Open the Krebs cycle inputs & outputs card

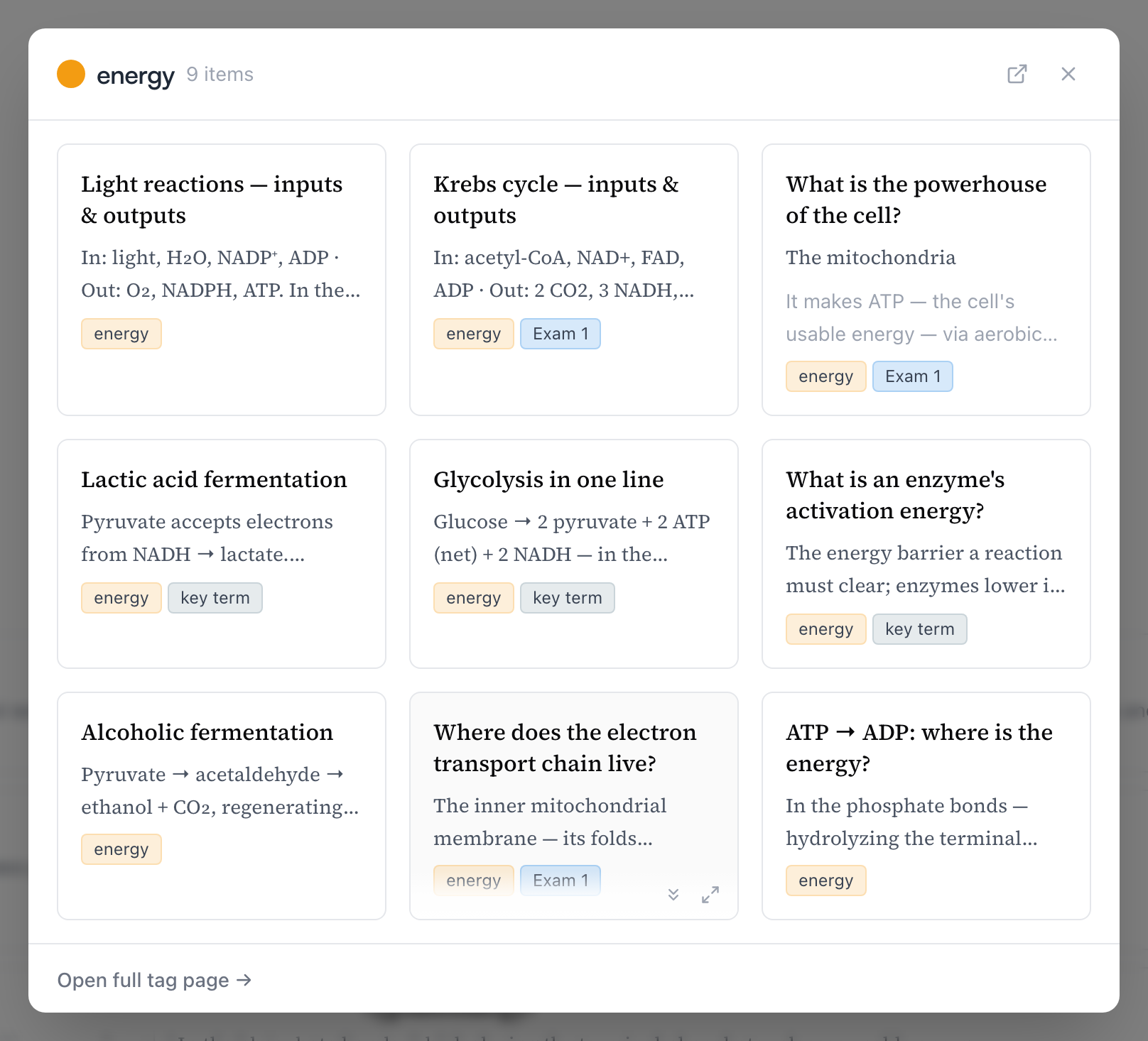[574, 280]
